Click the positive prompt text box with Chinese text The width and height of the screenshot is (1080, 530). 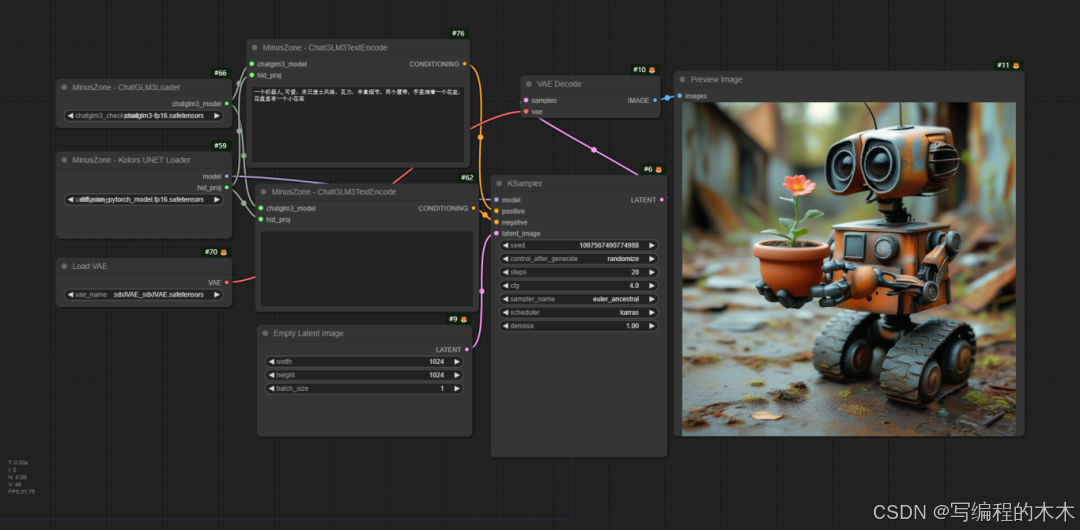357,124
